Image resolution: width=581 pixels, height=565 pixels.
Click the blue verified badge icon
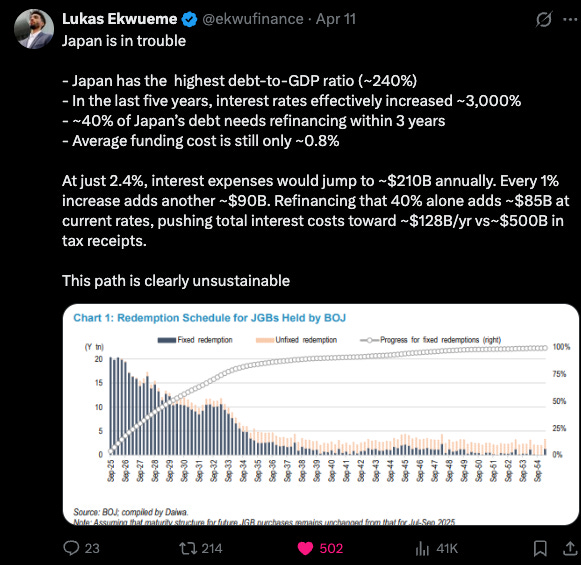coord(189,19)
